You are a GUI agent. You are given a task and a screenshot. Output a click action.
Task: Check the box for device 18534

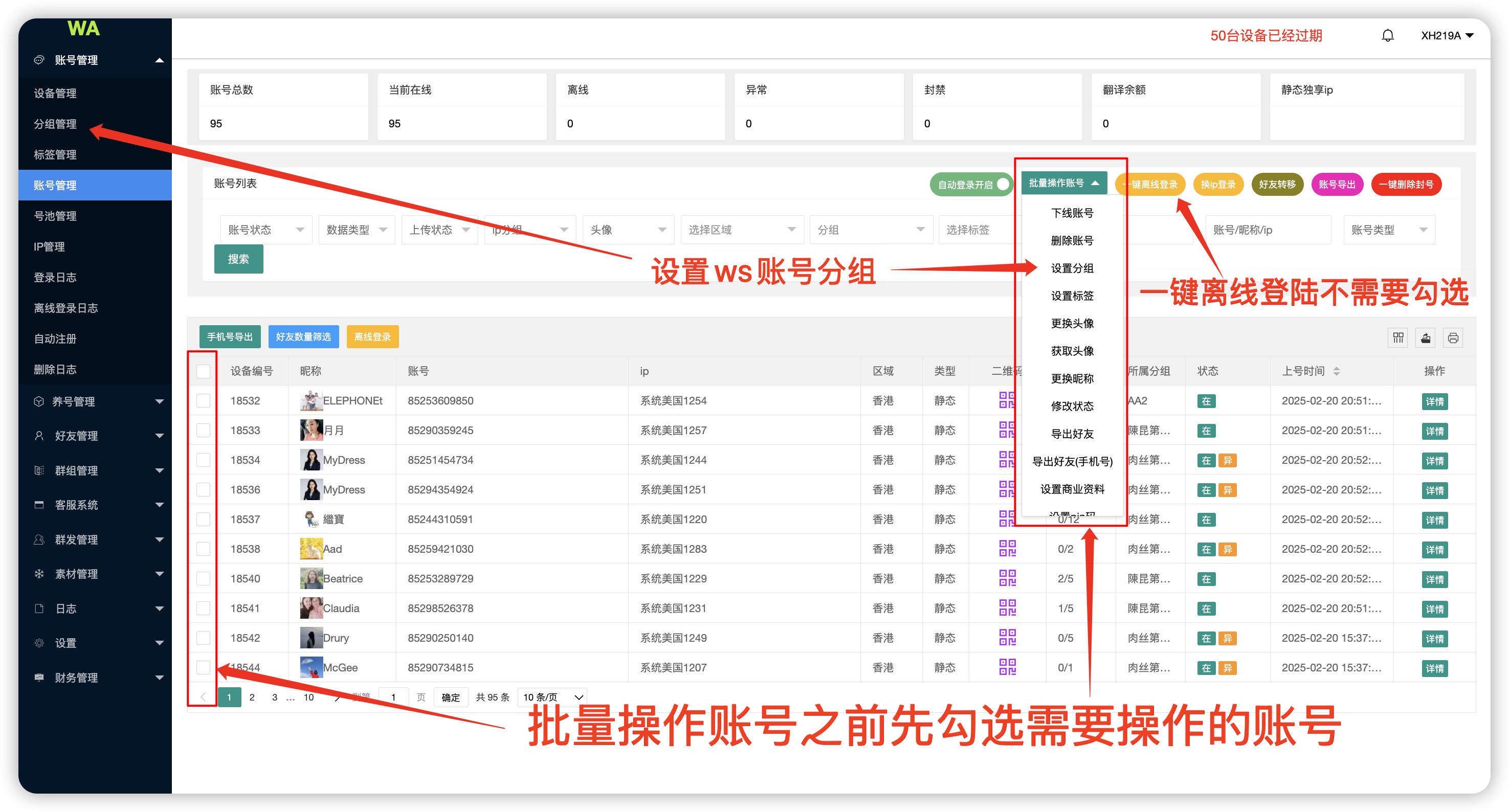[203, 460]
